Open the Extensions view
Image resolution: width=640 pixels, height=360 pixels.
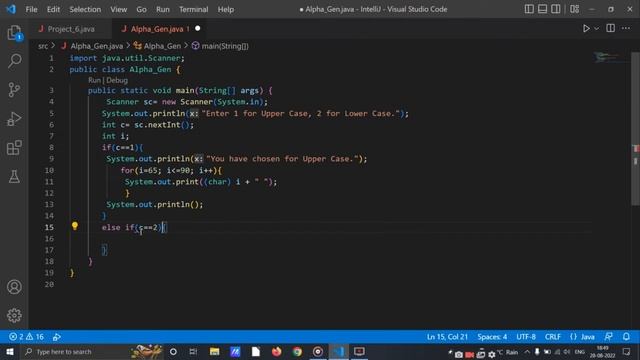14,148
